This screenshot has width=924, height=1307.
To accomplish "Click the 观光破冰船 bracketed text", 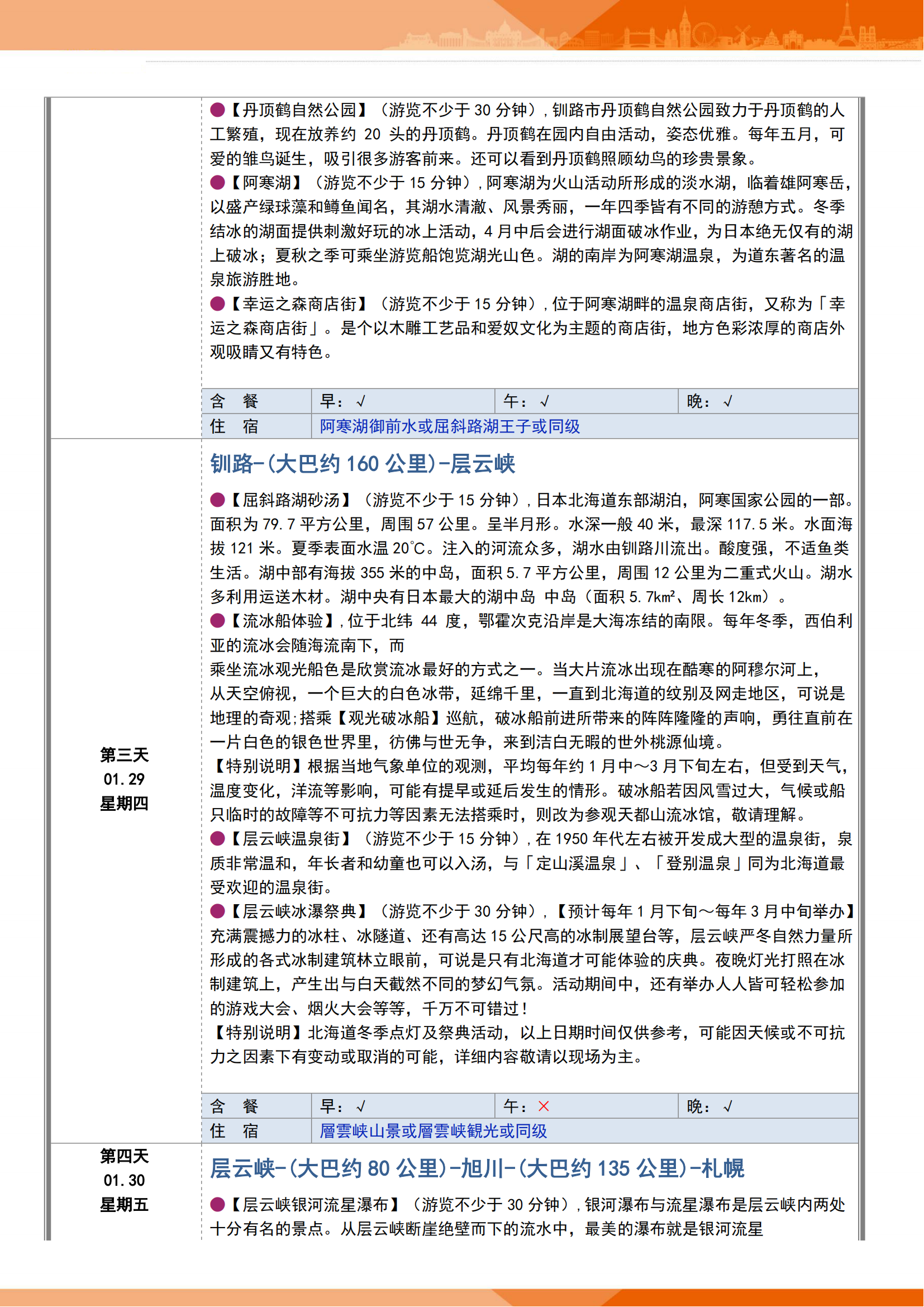I will [389, 718].
